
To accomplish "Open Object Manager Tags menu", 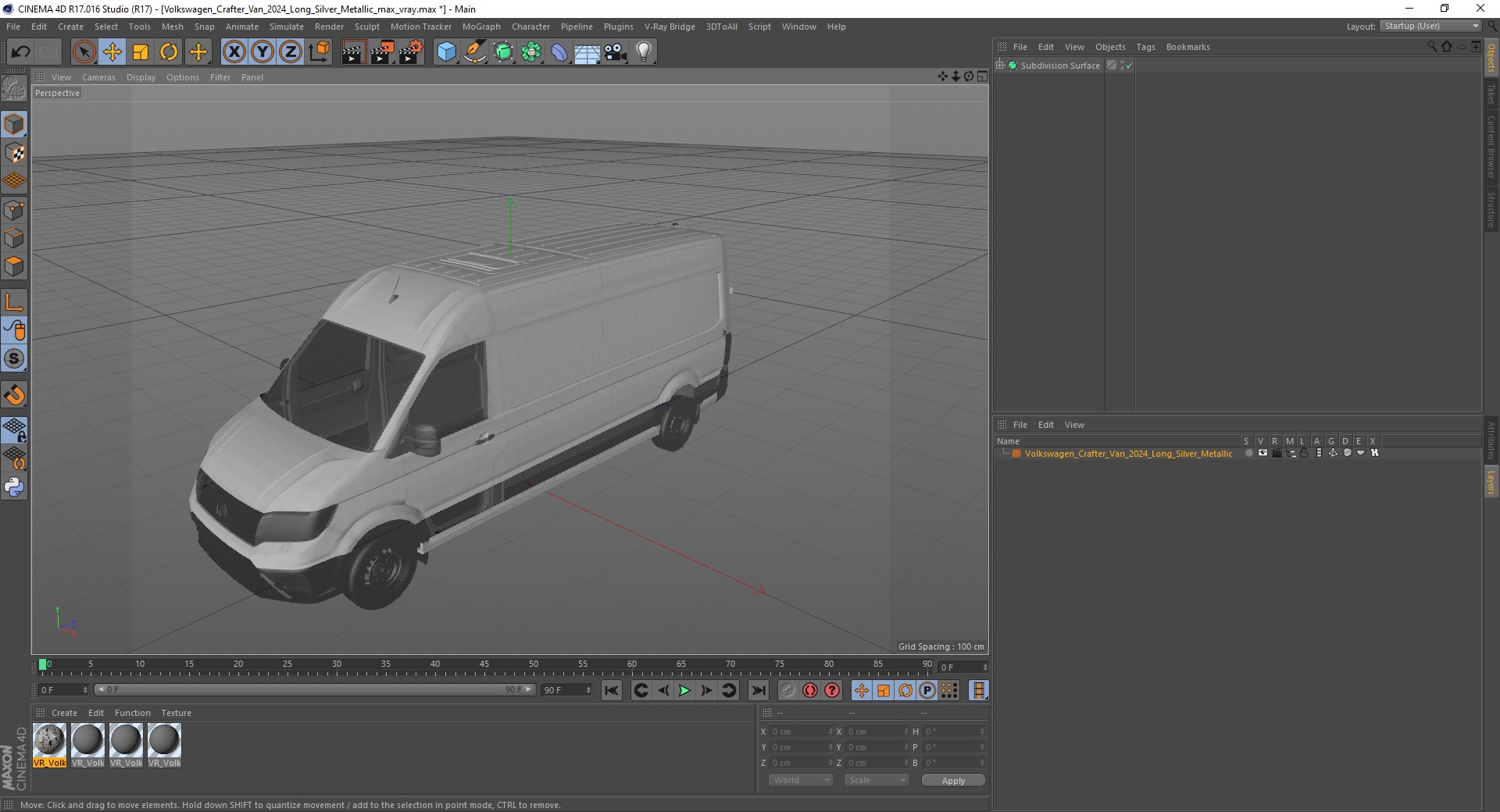I will click(x=1145, y=47).
